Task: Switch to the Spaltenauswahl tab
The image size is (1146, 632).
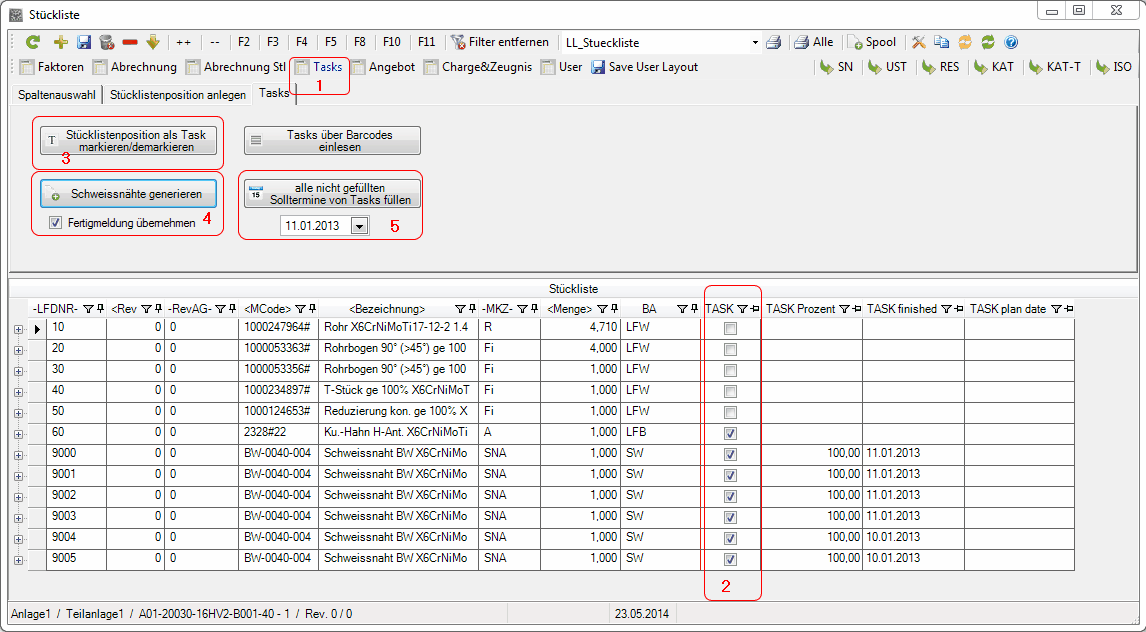Action: pos(57,94)
